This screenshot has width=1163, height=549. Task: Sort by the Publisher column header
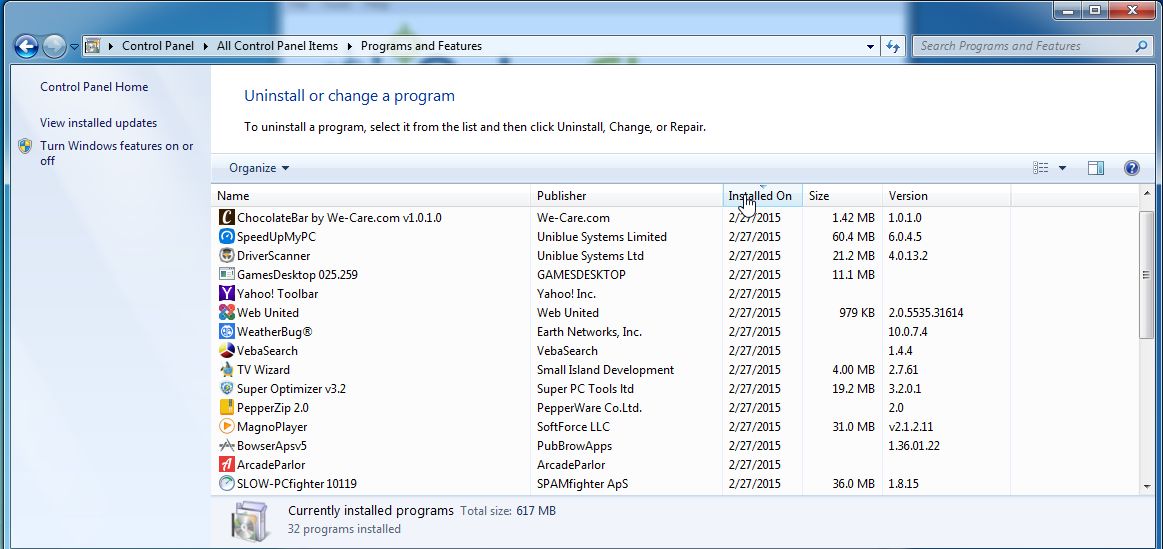[627, 196]
